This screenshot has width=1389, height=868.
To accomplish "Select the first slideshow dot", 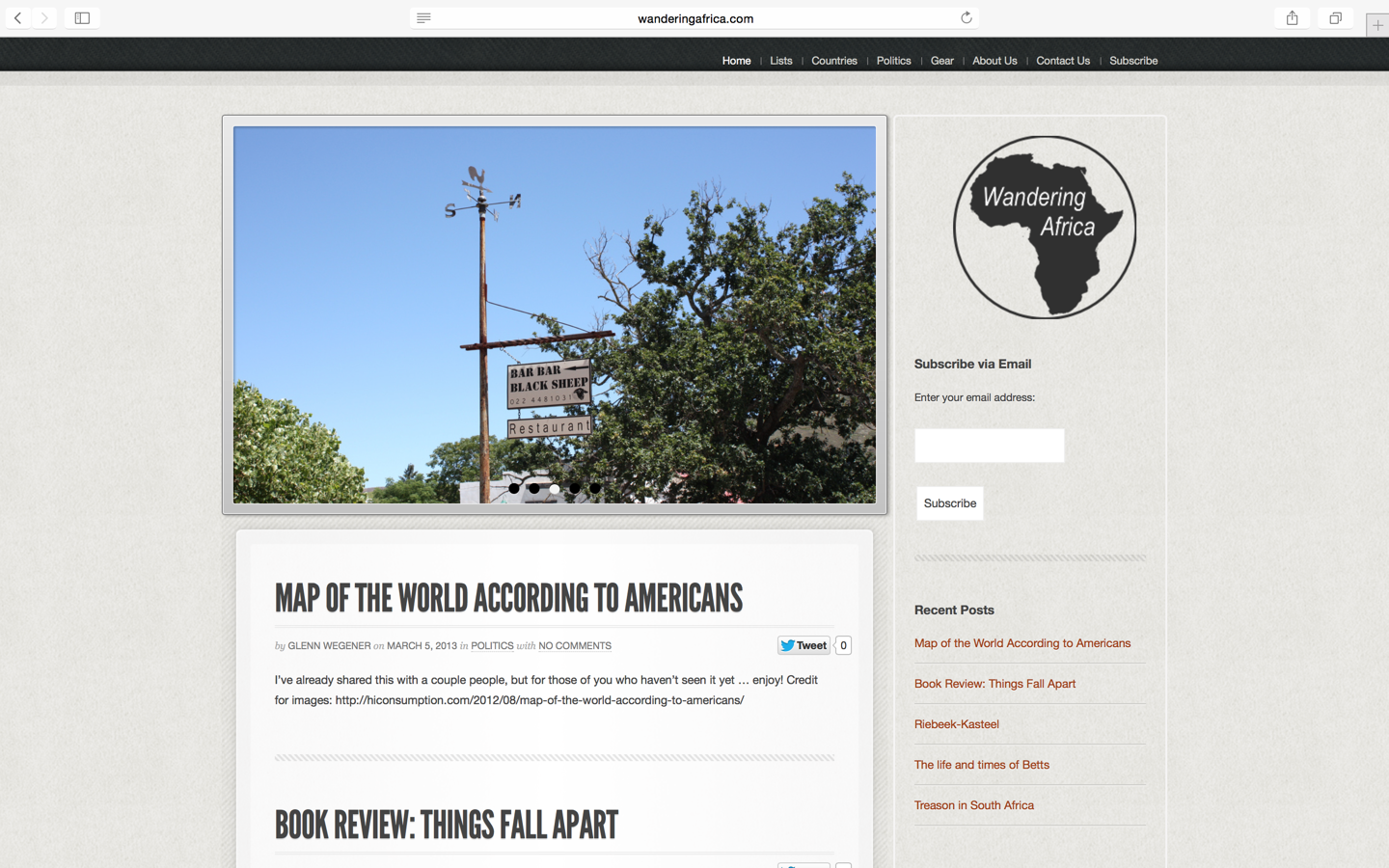I will point(514,489).
